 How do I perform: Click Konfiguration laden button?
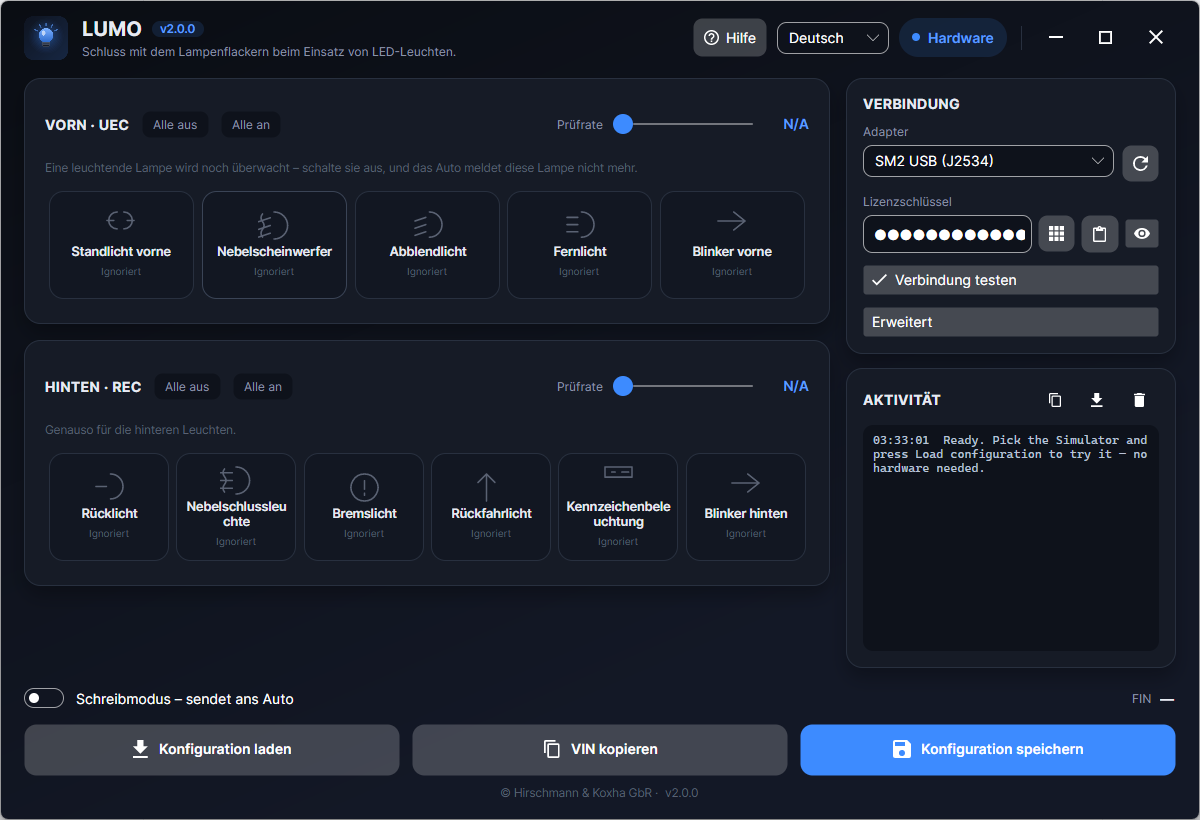pyautogui.click(x=212, y=750)
